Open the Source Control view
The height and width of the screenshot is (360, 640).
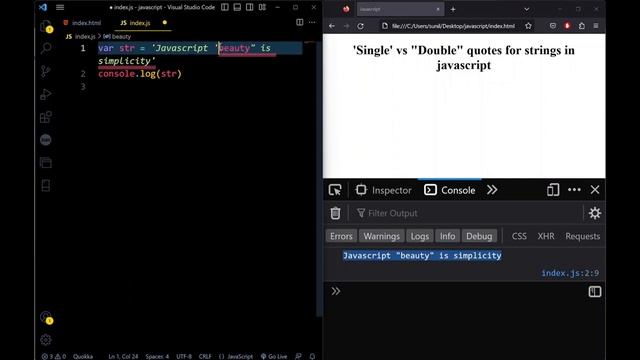(x=46, y=71)
